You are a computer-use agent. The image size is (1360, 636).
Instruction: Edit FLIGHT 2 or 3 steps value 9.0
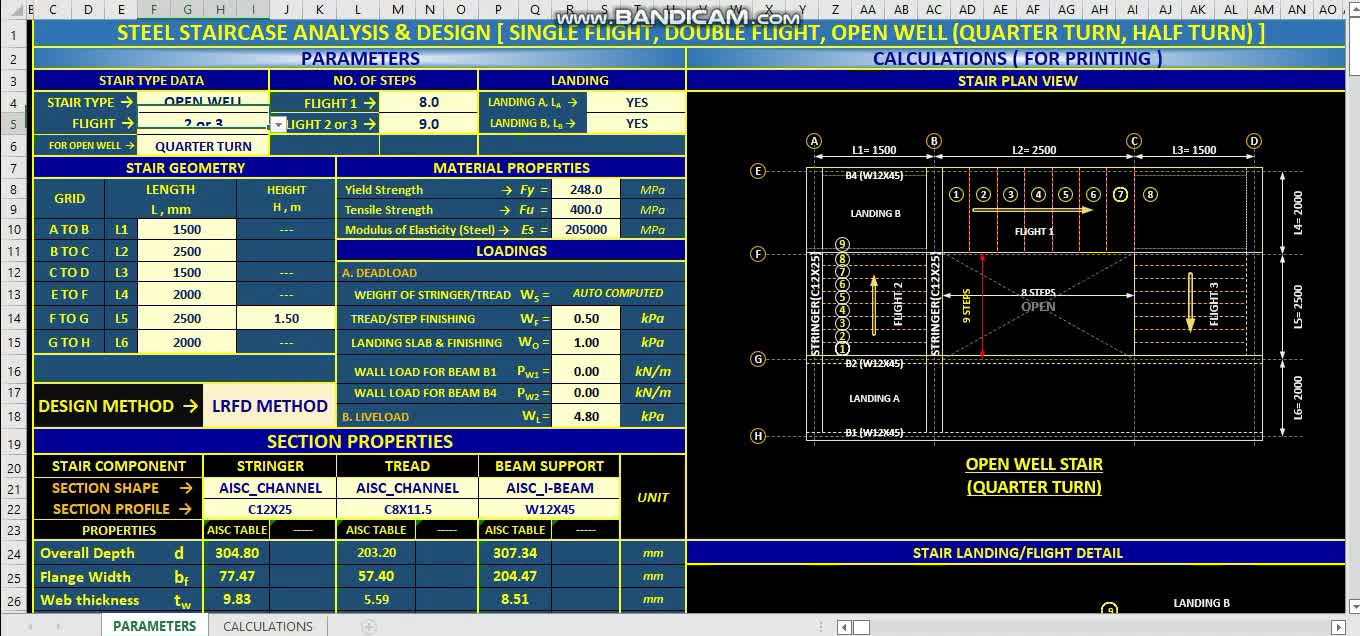(x=429, y=124)
